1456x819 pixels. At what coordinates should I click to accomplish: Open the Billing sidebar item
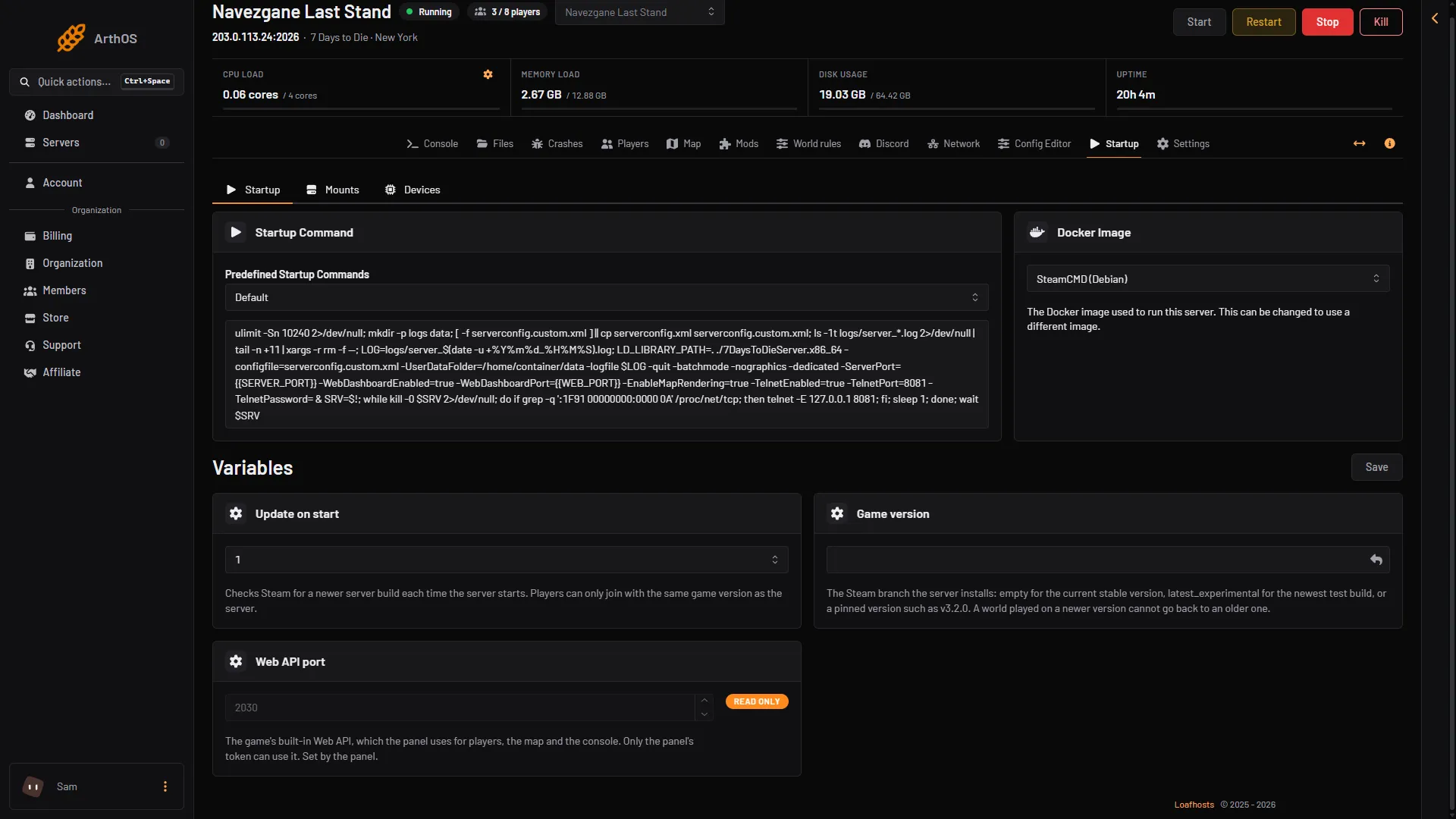(x=96, y=236)
